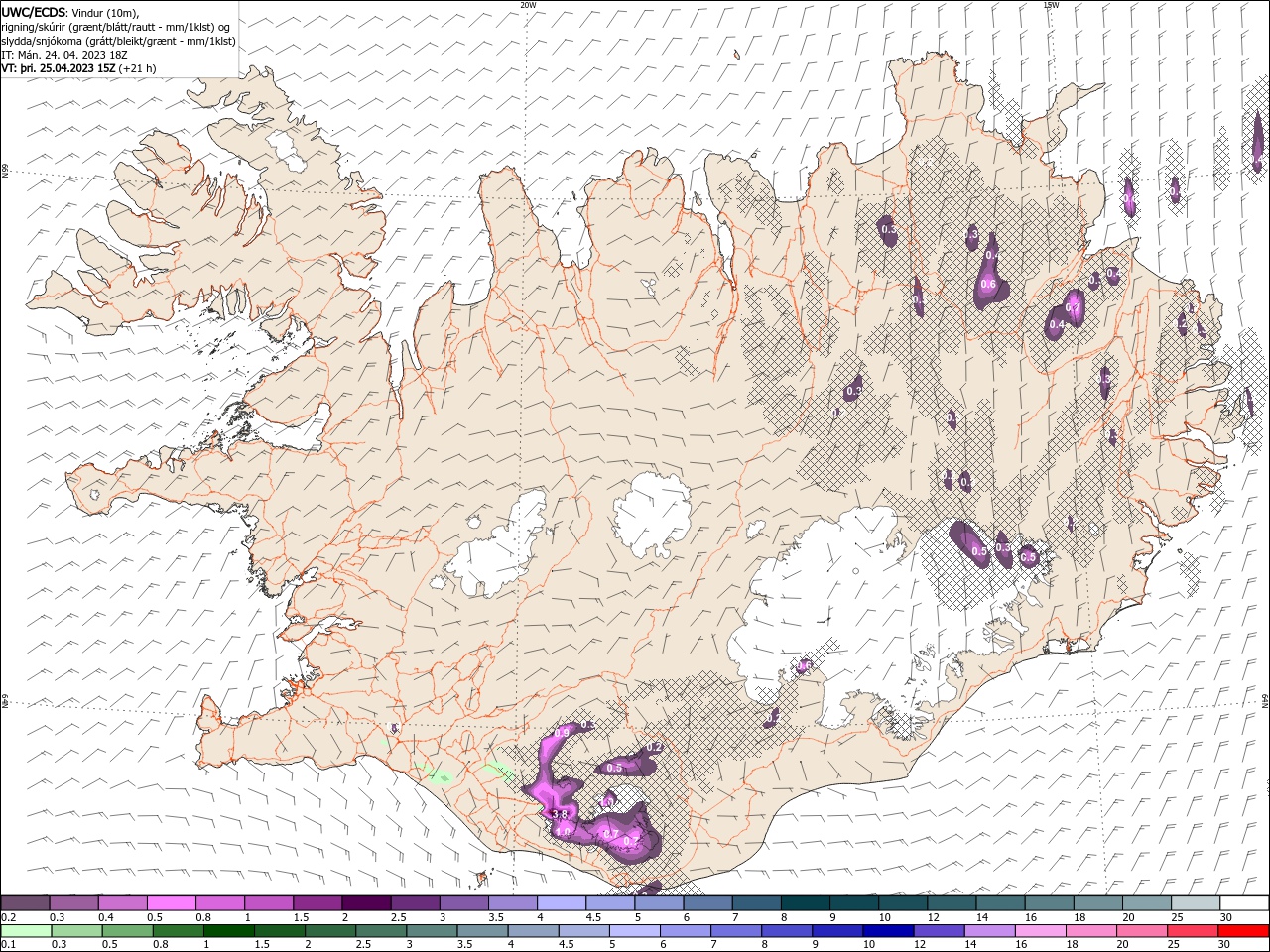Click the '15W' longitude label
The image size is (1270, 952).
pos(1051,5)
